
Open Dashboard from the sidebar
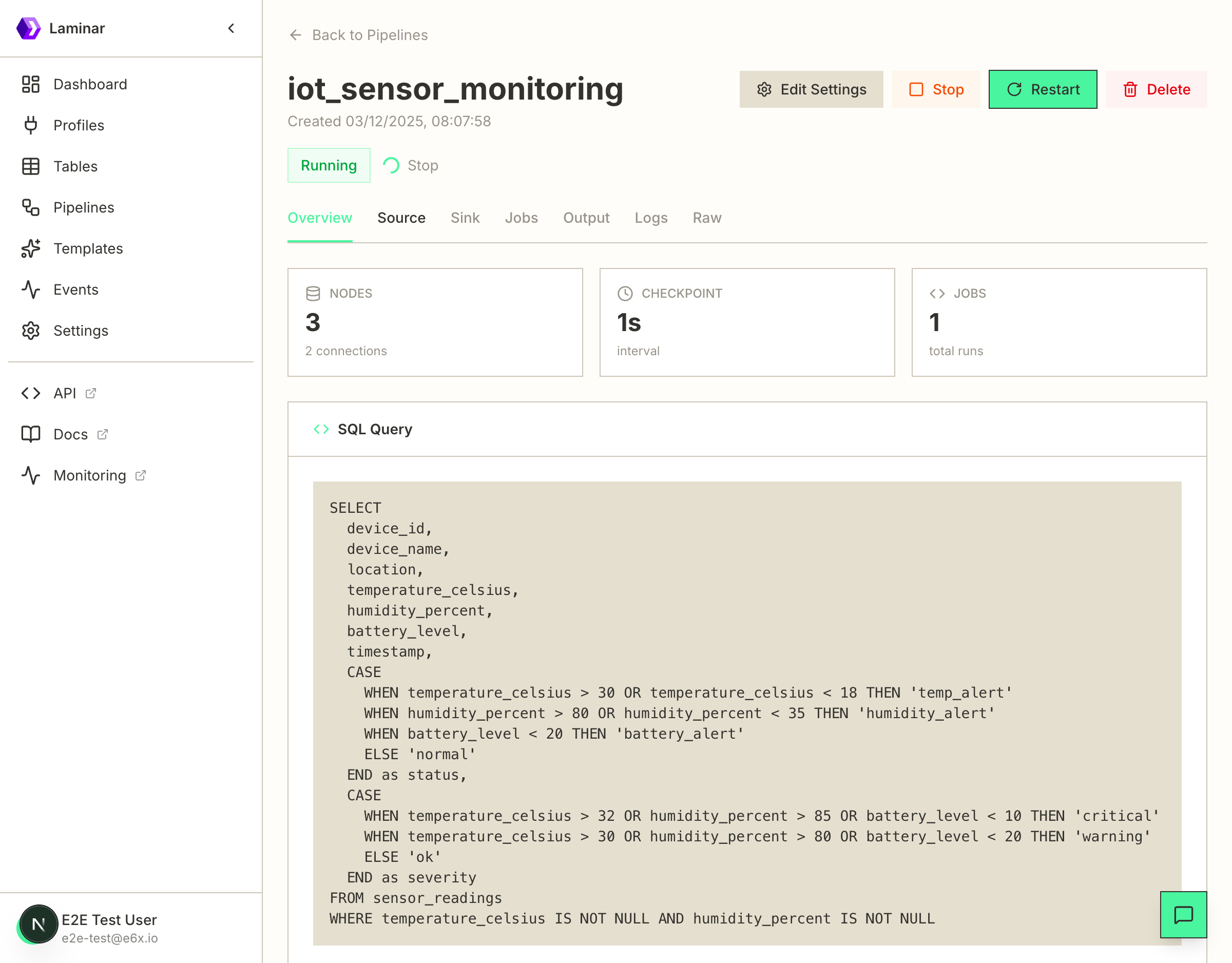click(x=90, y=84)
